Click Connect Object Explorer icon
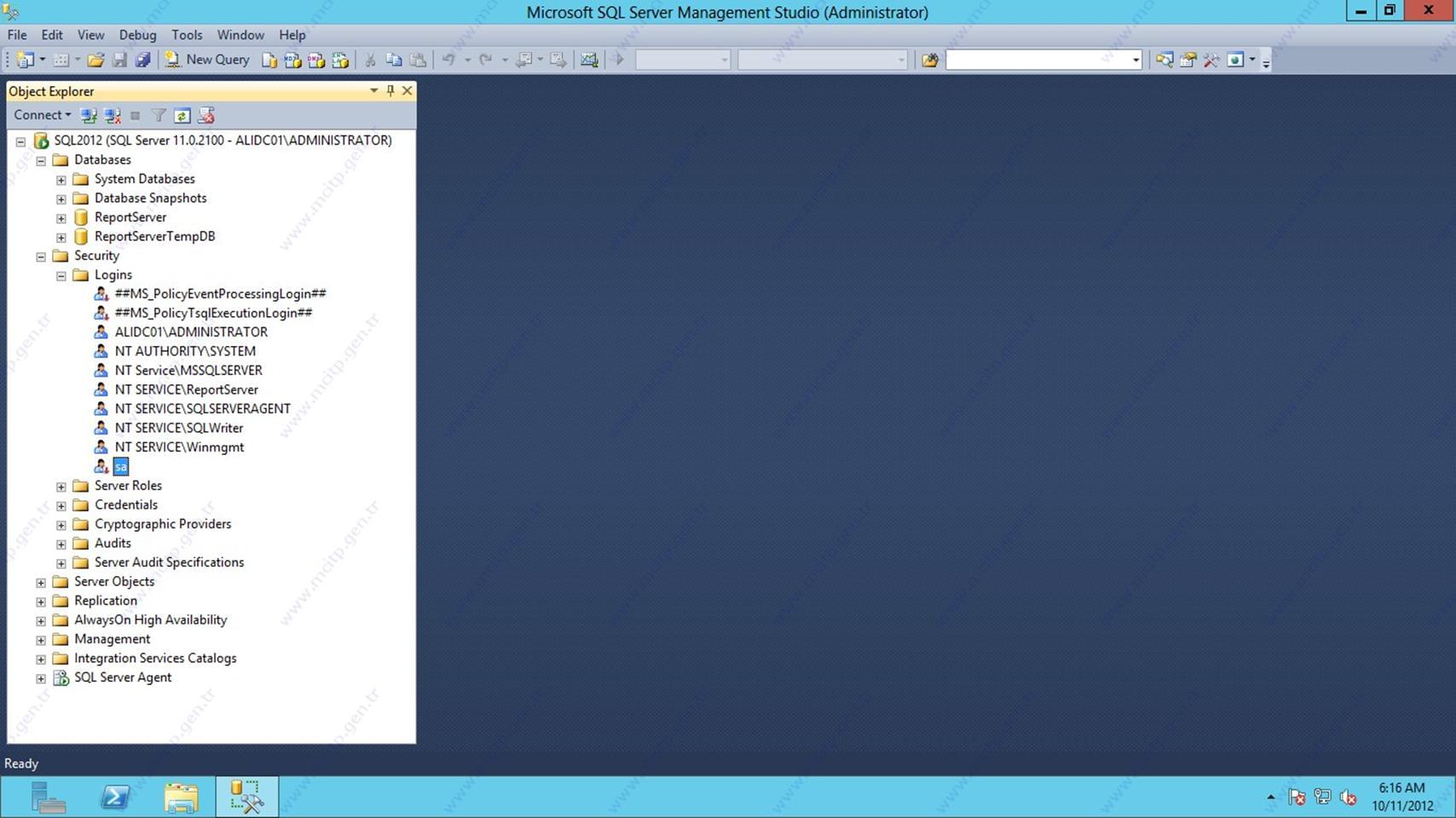The height and width of the screenshot is (818, 1456). 88,115
